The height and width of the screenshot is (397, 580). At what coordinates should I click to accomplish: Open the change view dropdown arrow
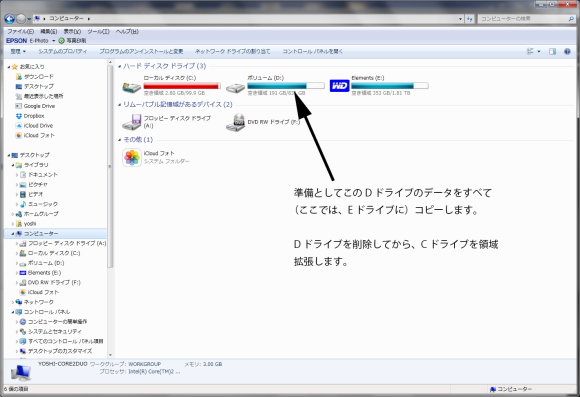click(539, 51)
